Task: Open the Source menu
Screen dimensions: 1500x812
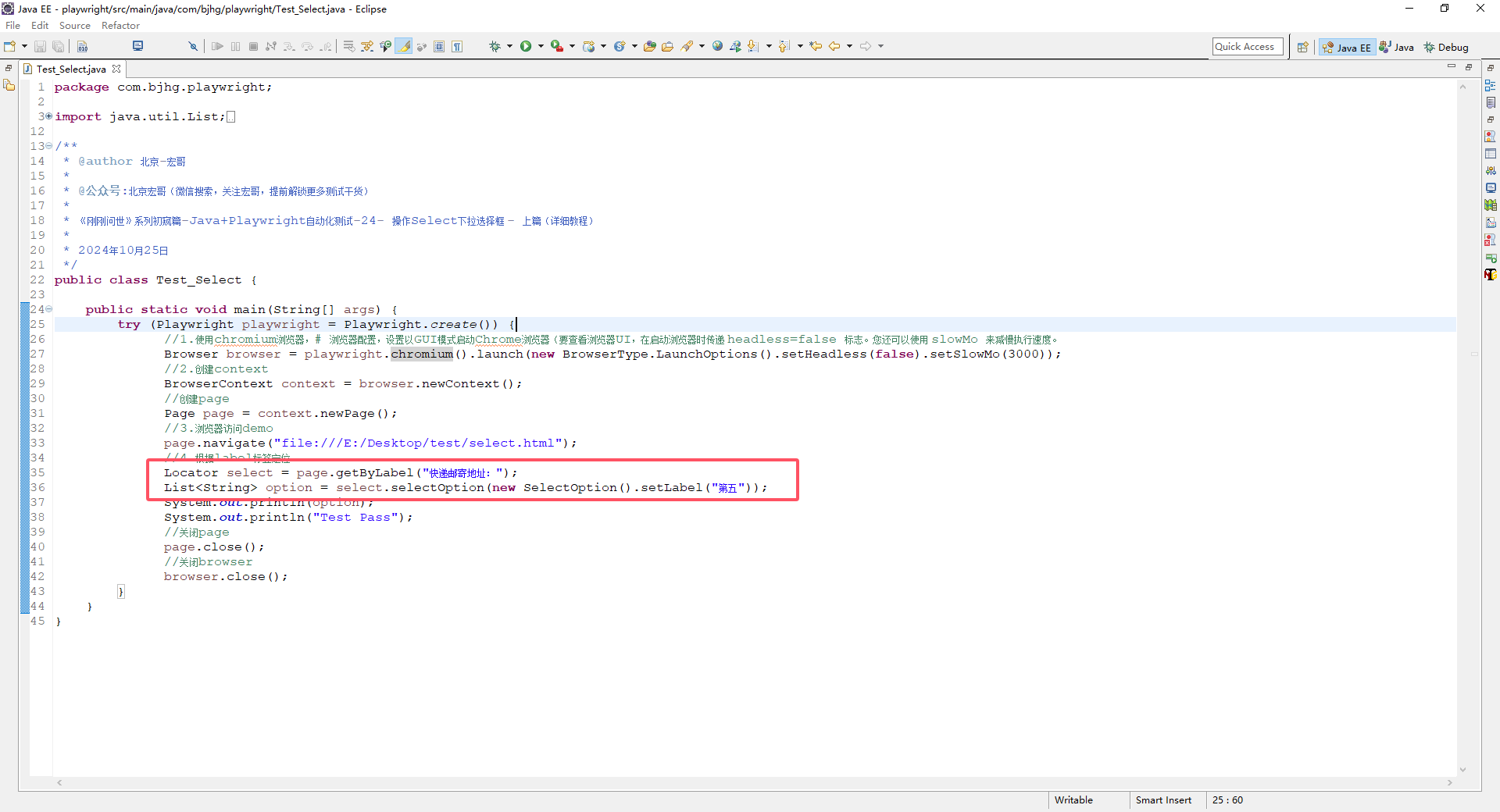Action: point(75,26)
